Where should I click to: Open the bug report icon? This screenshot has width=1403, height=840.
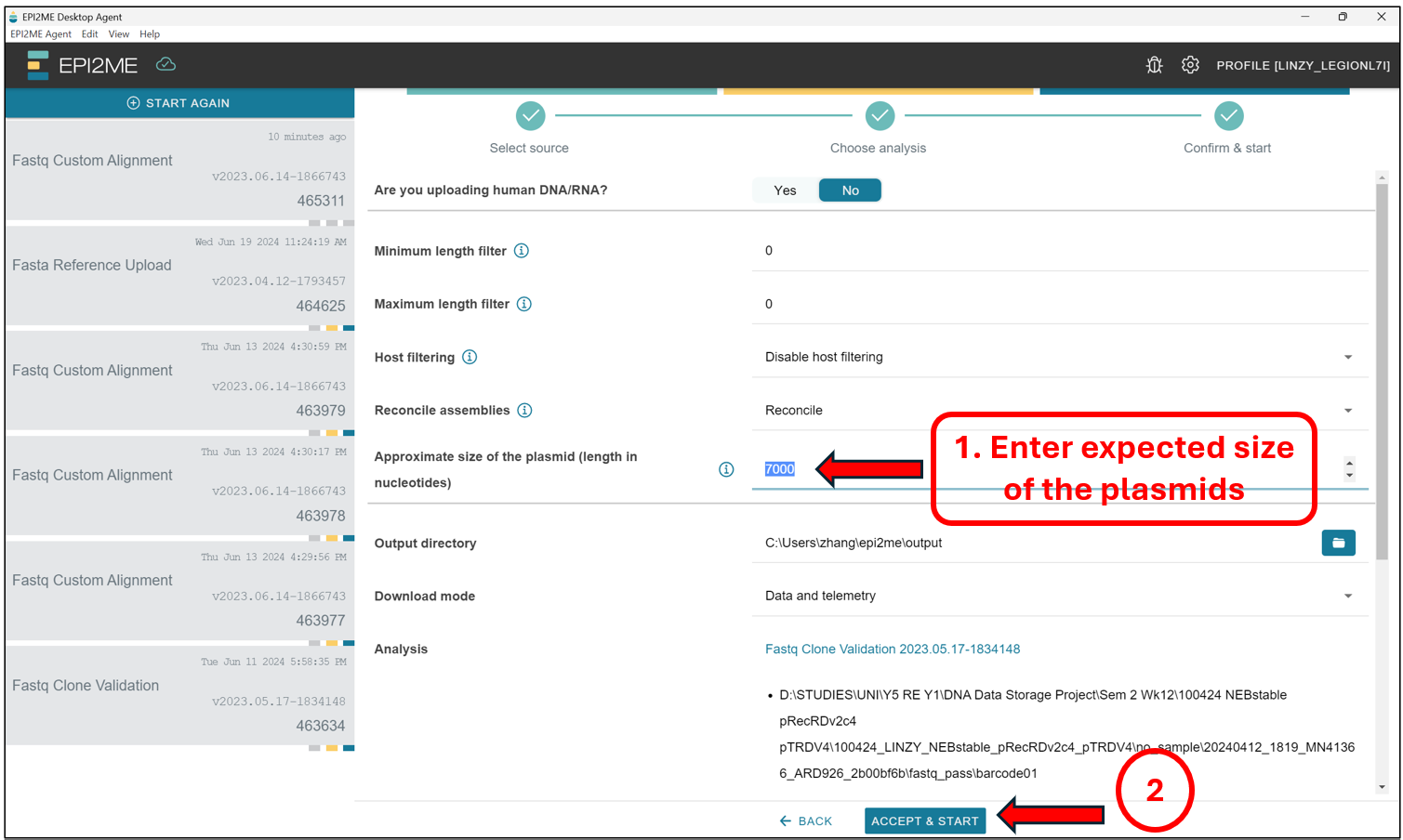click(1154, 65)
